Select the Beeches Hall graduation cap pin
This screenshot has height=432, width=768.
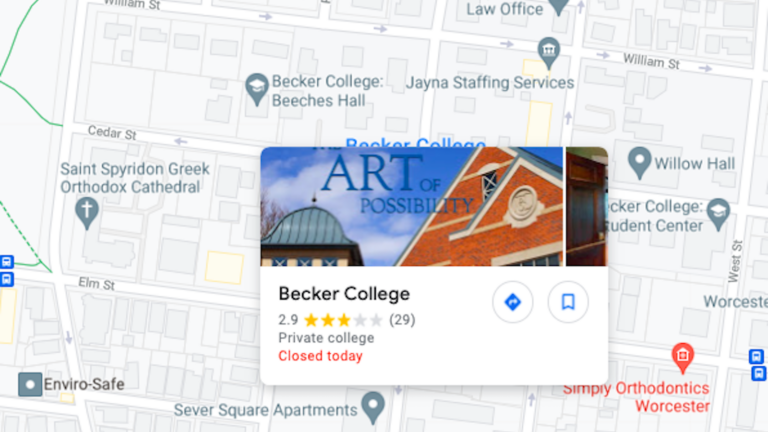tap(257, 90)
